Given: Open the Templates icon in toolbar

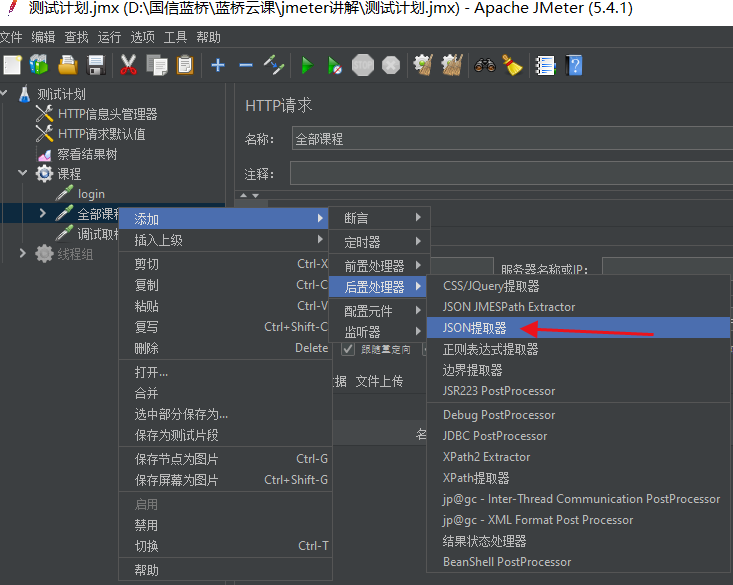Looking at the screenshot, I should pyautogui.click(x=39, y=65).
